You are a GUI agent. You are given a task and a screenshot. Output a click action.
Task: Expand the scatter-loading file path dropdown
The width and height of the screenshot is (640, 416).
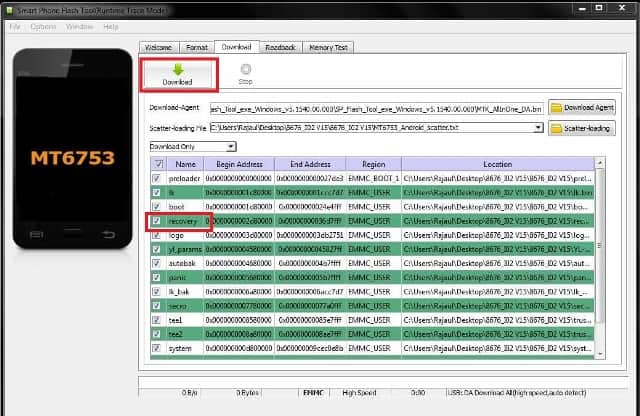click(x=538, y=128)
